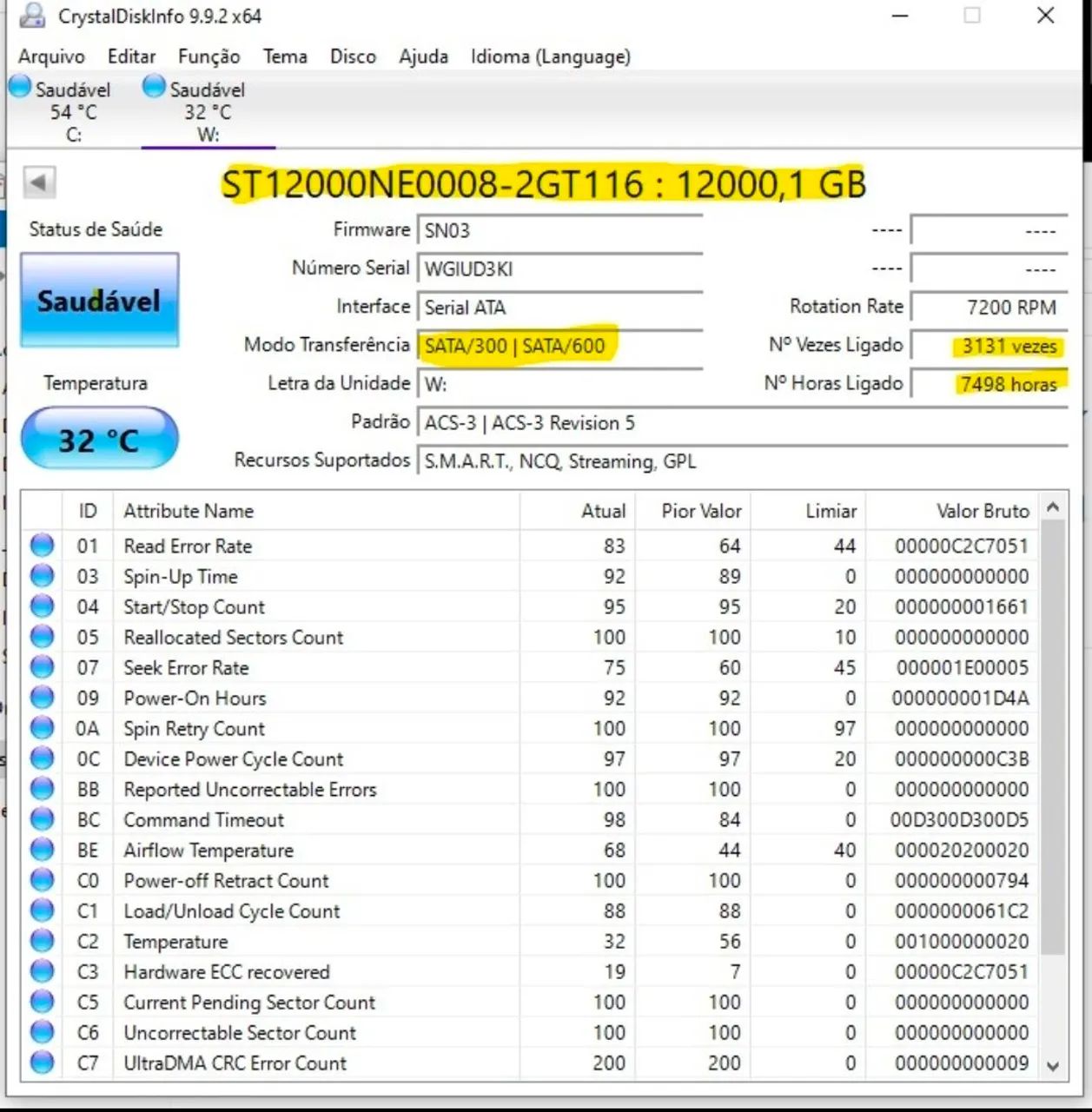Click raw value 001000000020 of Temperature row
Screen dimensions: 1092x1112
(x=962, y=941)
